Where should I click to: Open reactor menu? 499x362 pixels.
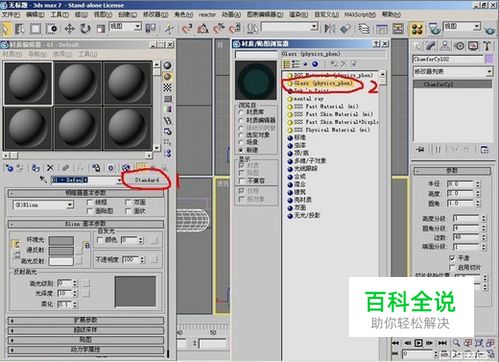(x=207, y=14)
